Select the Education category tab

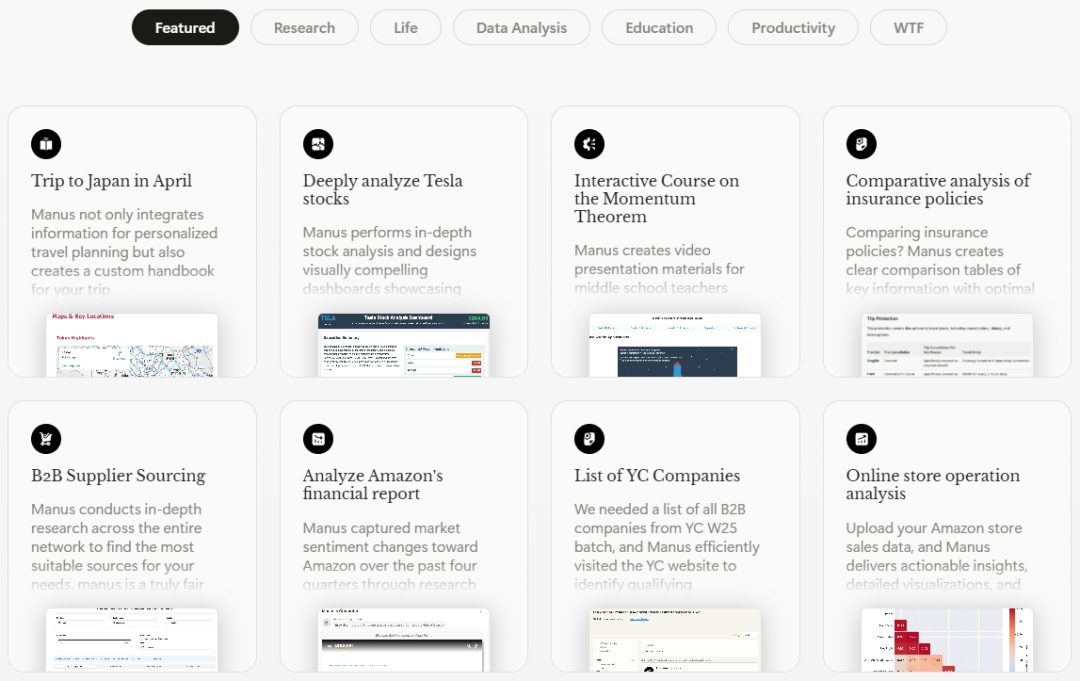click(x=659, y=28)
